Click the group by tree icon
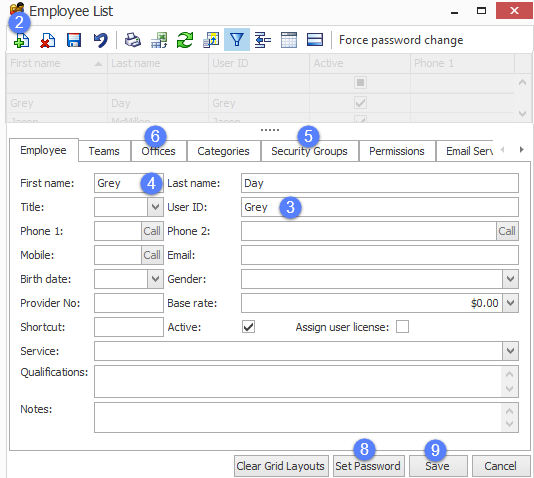 tap(263, 40)
